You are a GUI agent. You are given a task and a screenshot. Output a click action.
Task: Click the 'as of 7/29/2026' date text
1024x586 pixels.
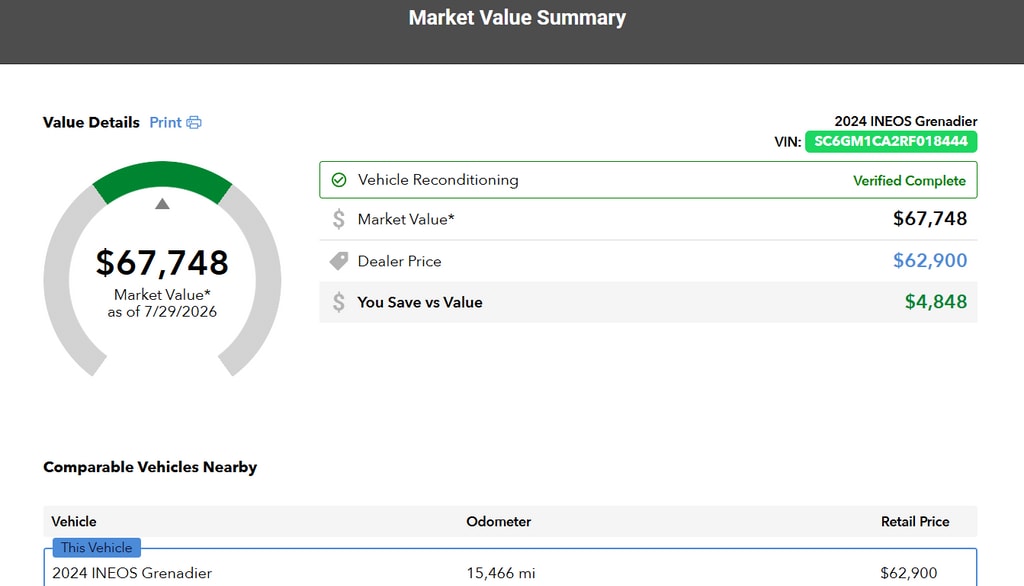click(x=162, y=312)
